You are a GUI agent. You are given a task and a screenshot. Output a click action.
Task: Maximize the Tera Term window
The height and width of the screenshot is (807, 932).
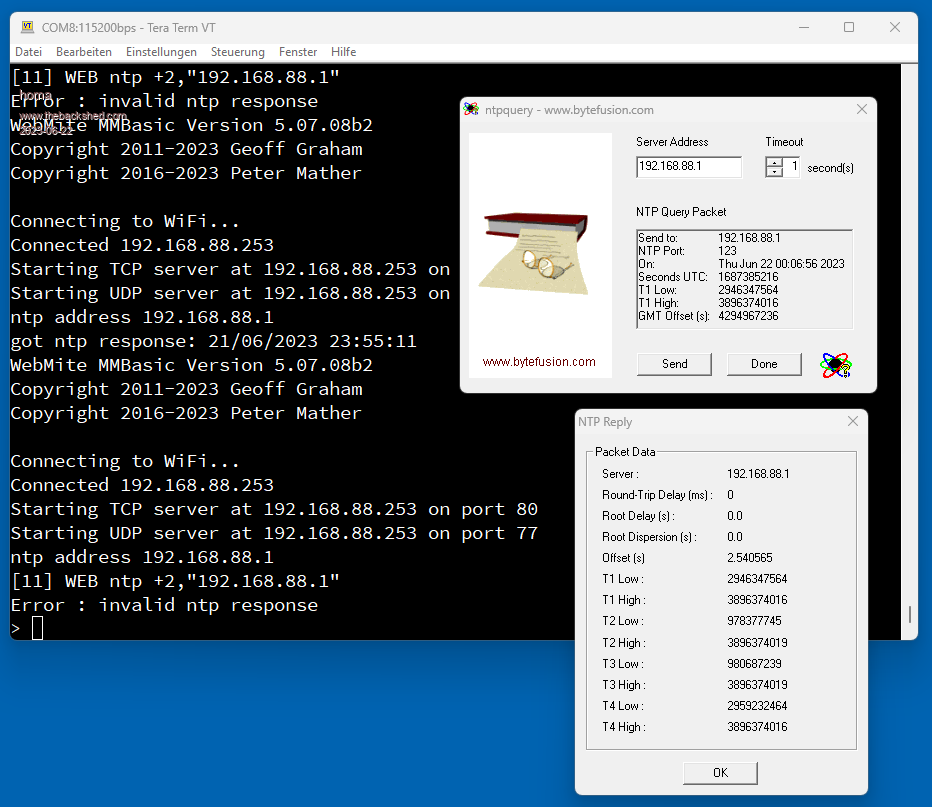pos(848,27)
